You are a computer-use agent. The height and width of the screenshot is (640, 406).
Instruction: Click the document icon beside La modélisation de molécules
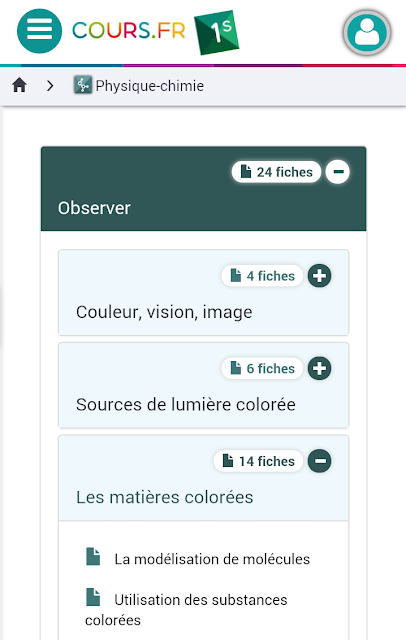click(93, 557)
